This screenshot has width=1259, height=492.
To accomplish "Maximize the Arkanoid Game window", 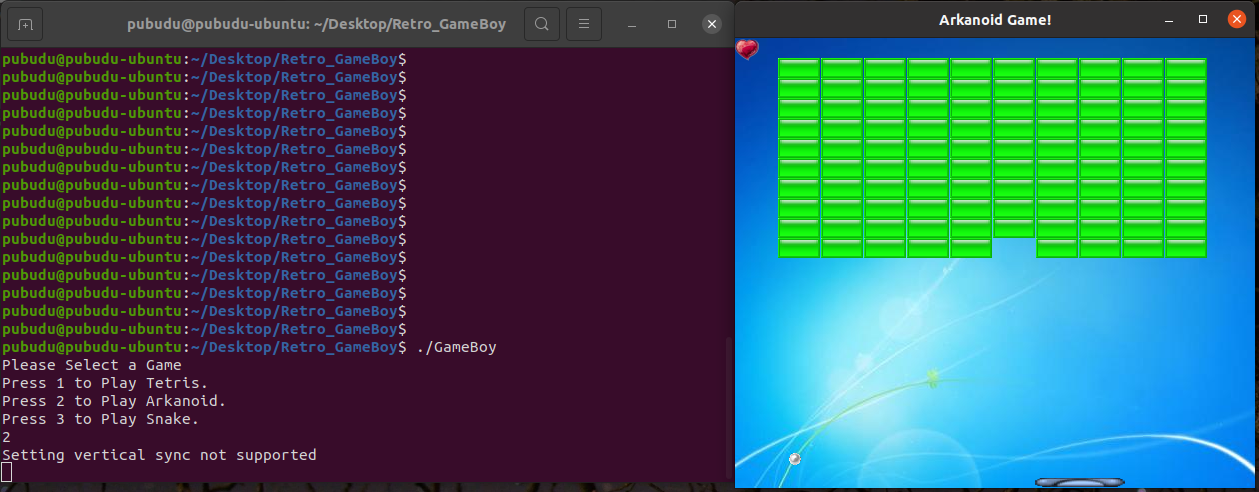I will click(1203, 19).
